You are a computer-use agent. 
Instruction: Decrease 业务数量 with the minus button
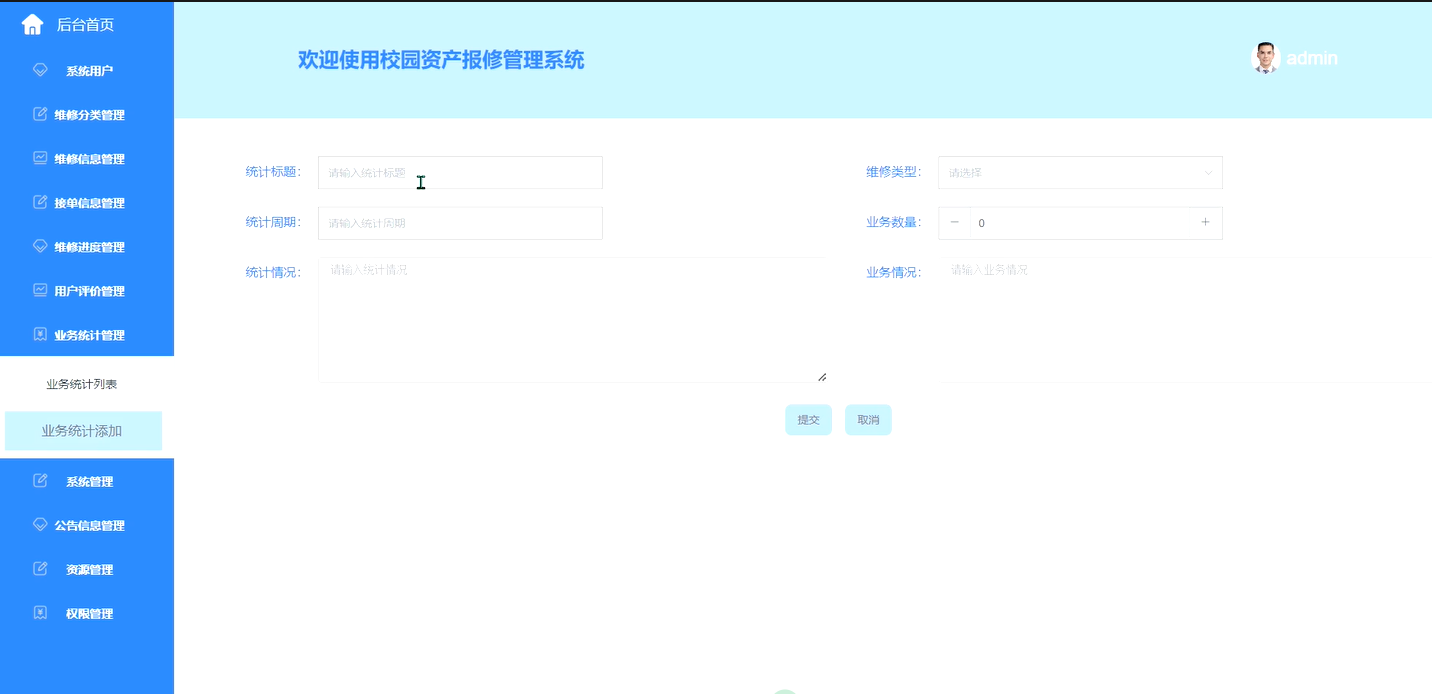coord(954,223)
